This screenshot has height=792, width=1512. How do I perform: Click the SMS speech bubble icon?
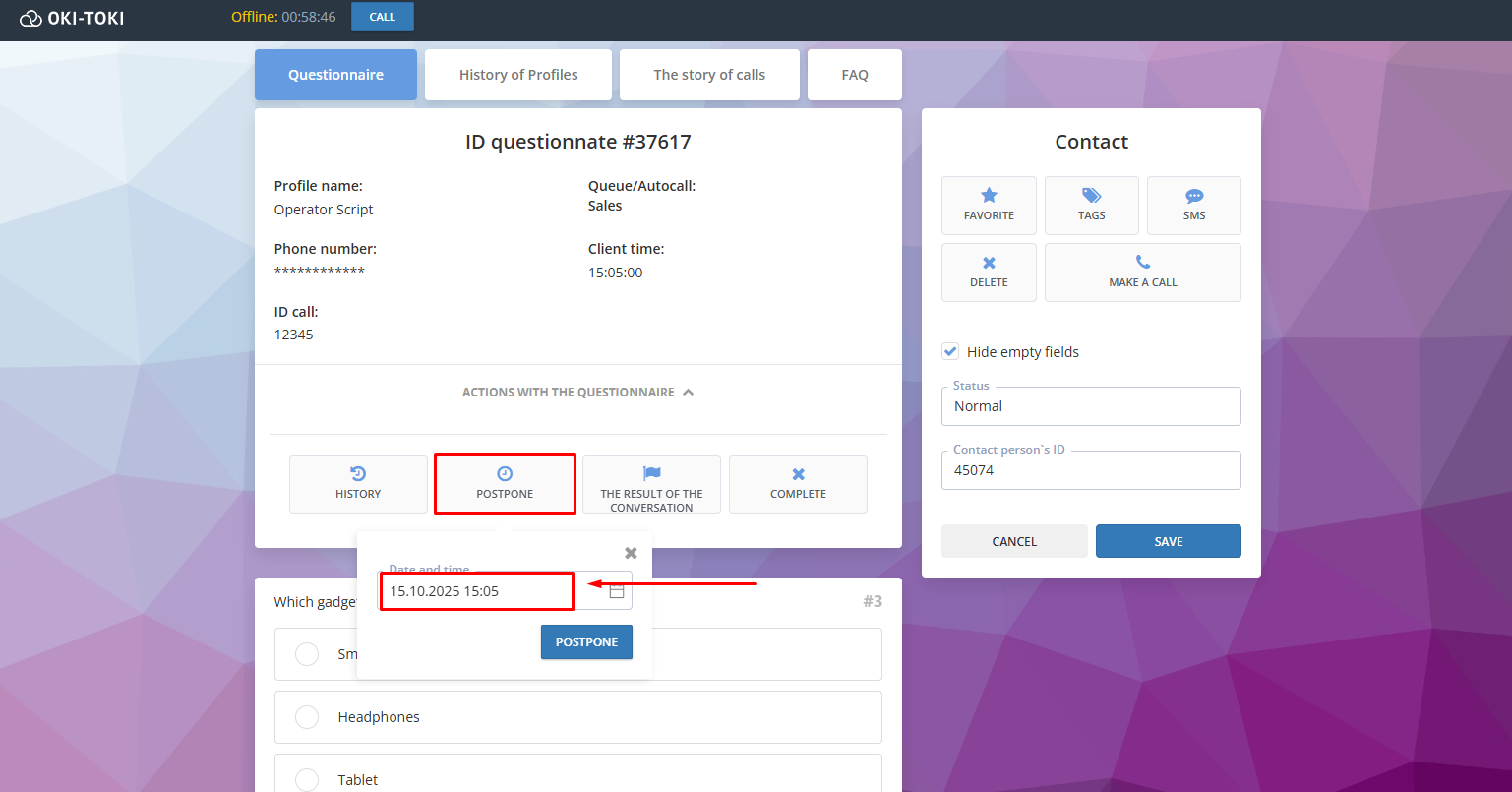pyautogui.click(x=1193, y=196)
